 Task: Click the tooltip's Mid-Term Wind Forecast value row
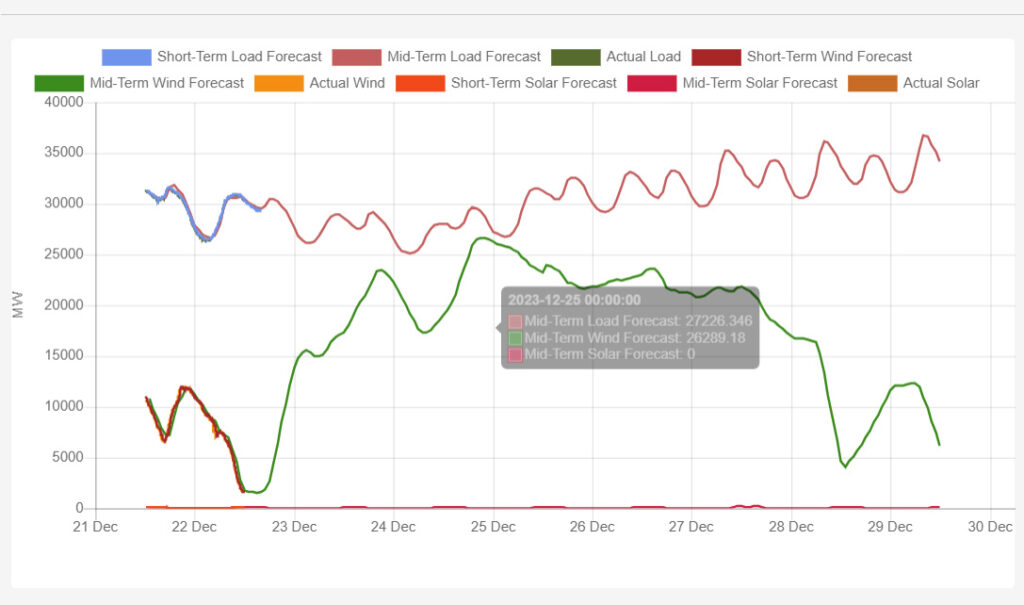[634, 338]
